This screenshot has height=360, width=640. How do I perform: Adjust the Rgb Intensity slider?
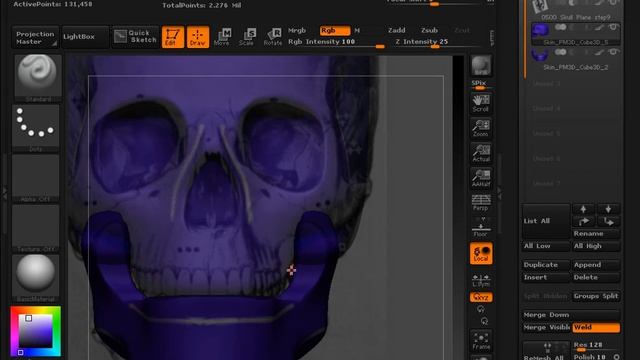click(336, 42)
